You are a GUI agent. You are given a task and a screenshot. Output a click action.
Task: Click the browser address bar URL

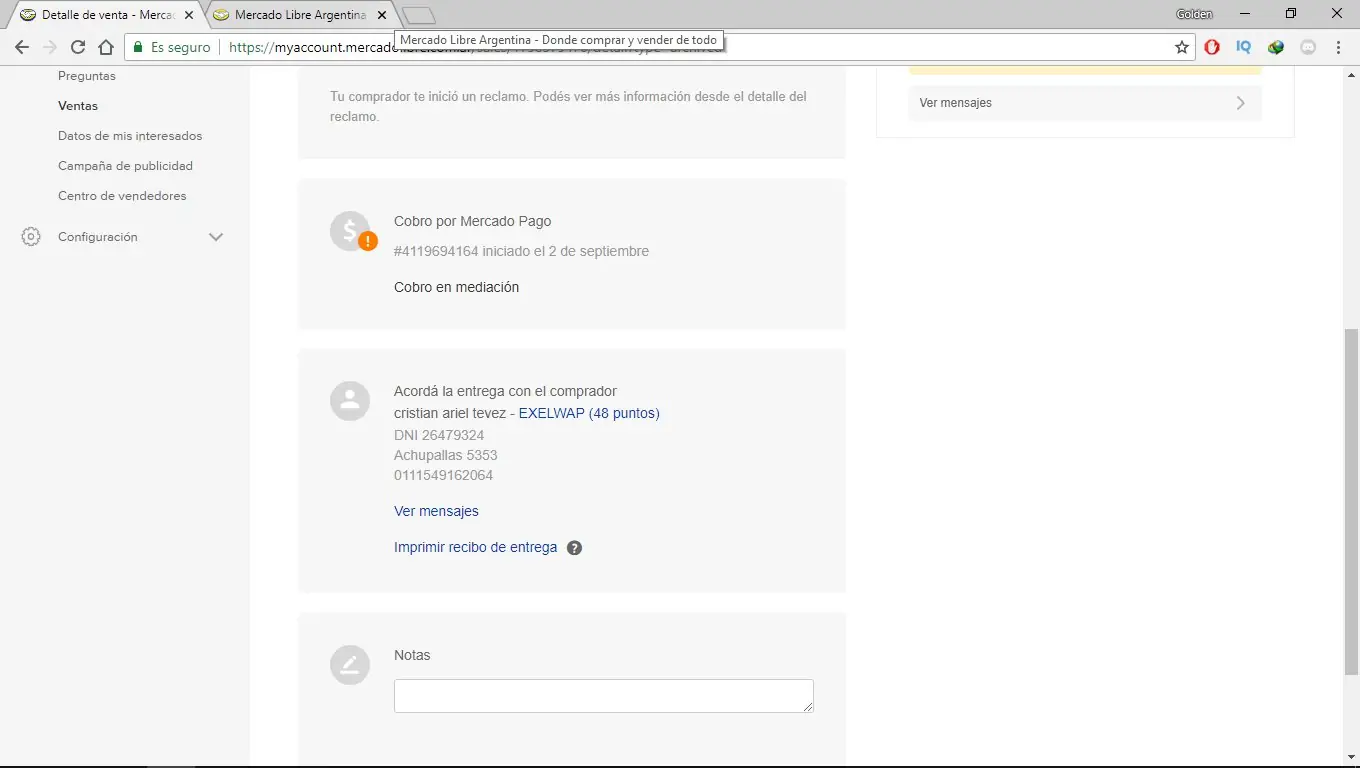click(660, 47)
